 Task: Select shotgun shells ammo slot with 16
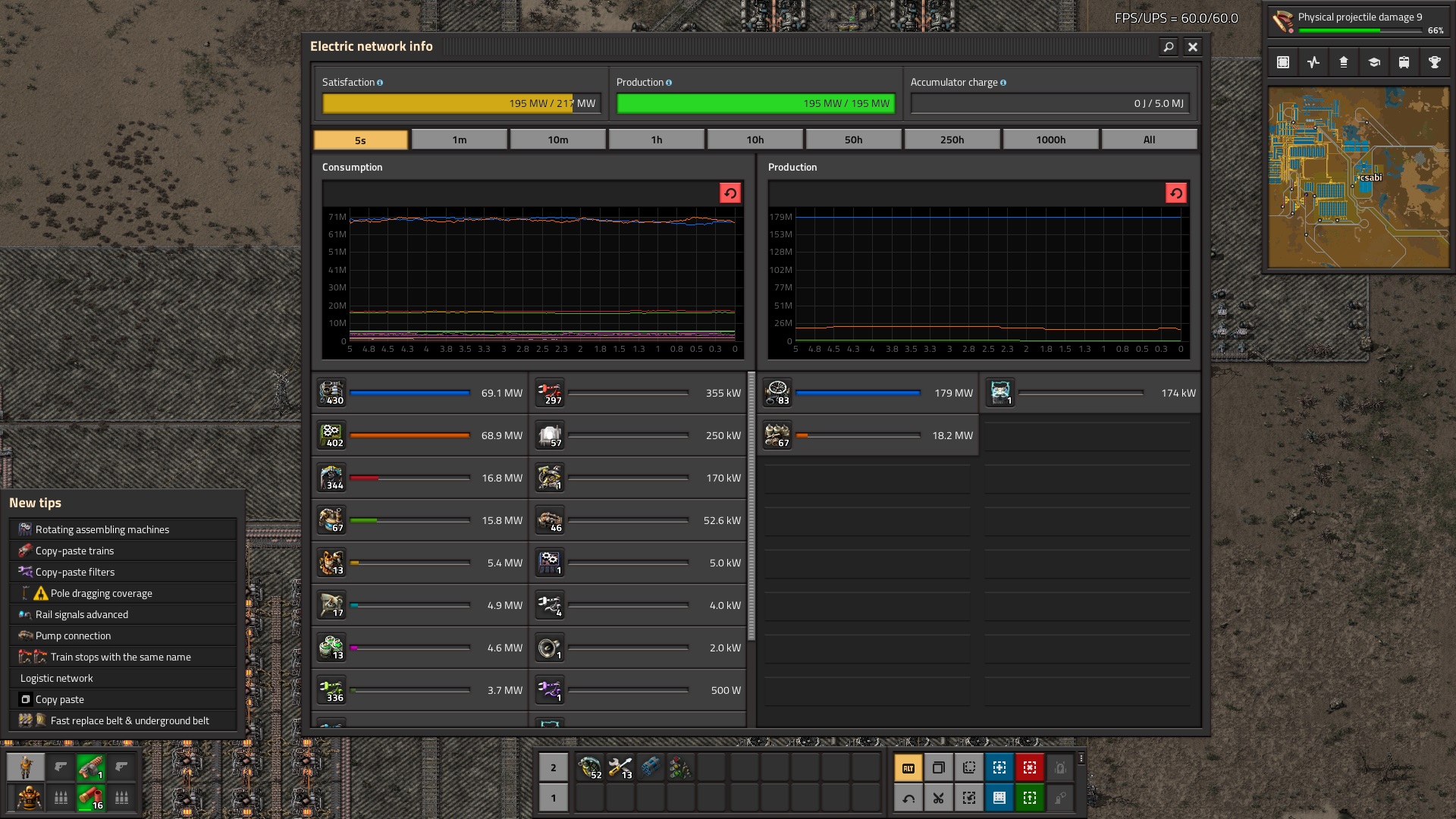click(x=91, y=798)
